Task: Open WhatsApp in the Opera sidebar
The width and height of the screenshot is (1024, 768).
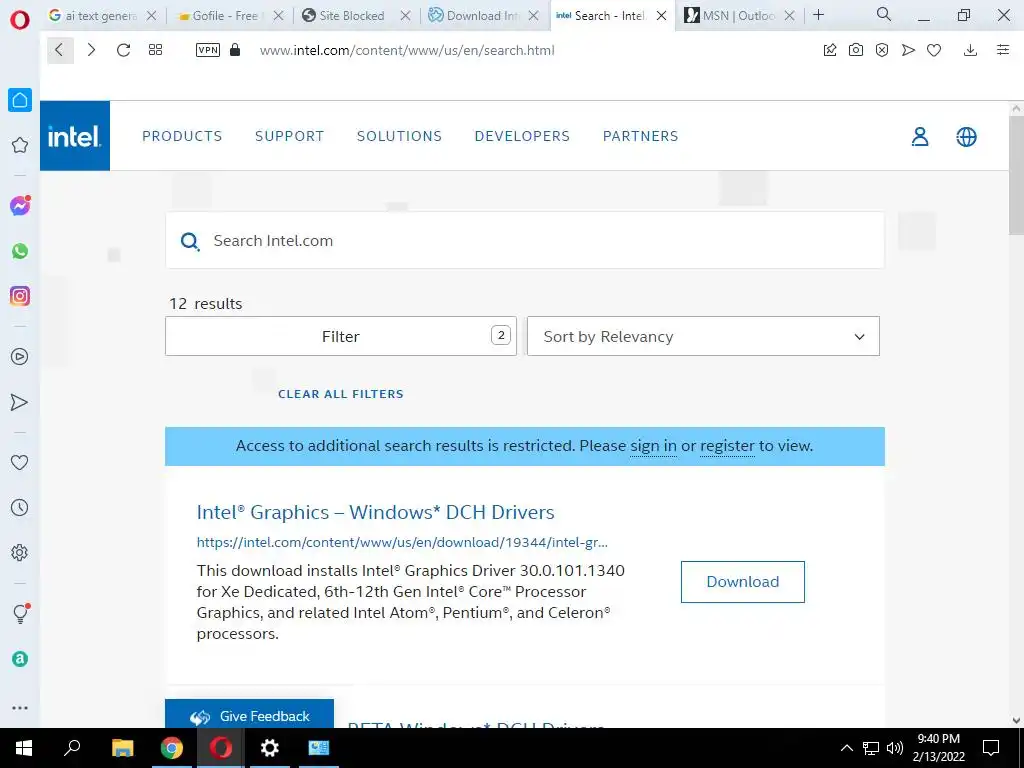Action: (x=20, y=251)
